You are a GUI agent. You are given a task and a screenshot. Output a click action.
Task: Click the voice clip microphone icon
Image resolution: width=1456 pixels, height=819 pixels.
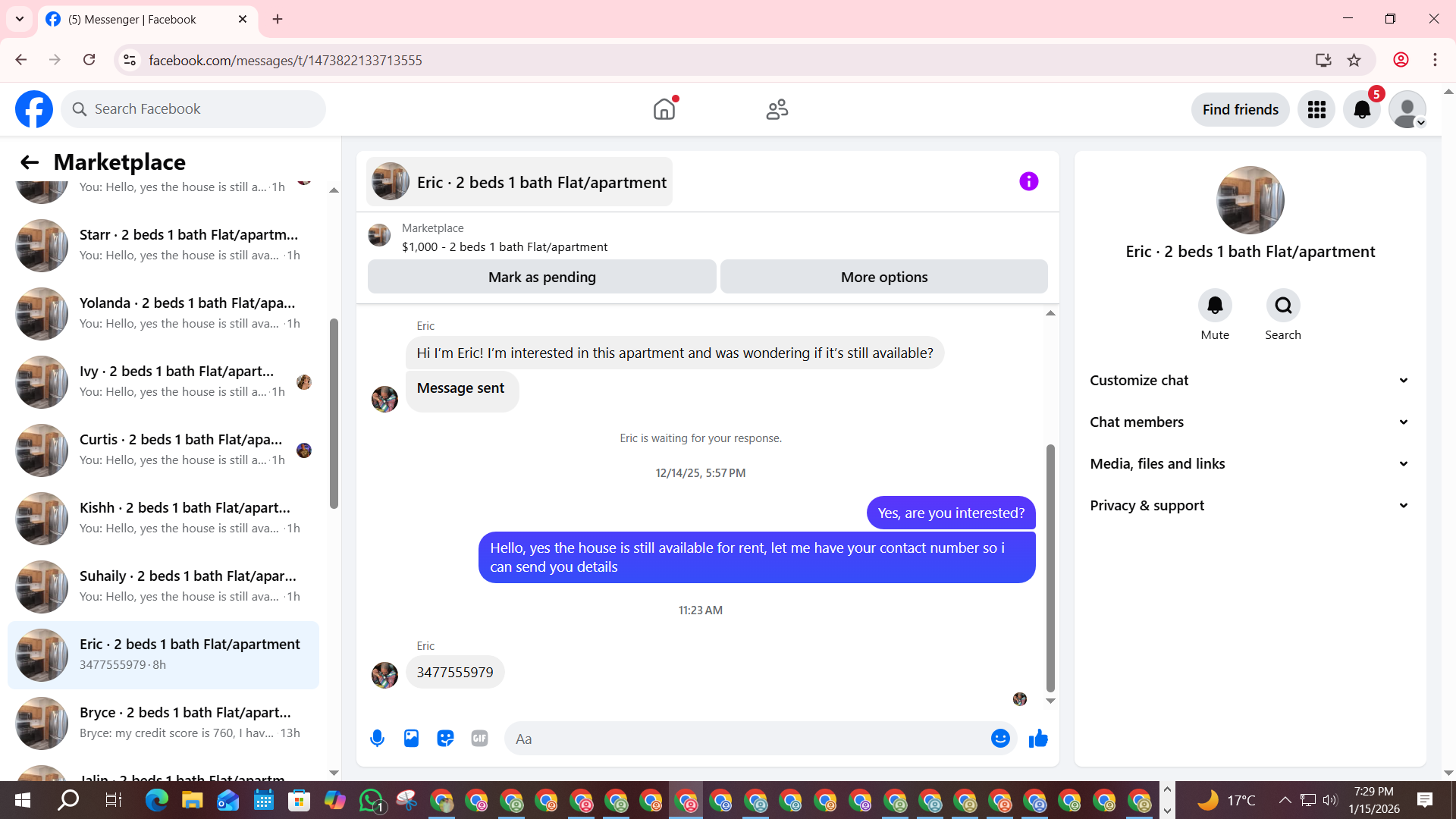click(x=377, y=739)
